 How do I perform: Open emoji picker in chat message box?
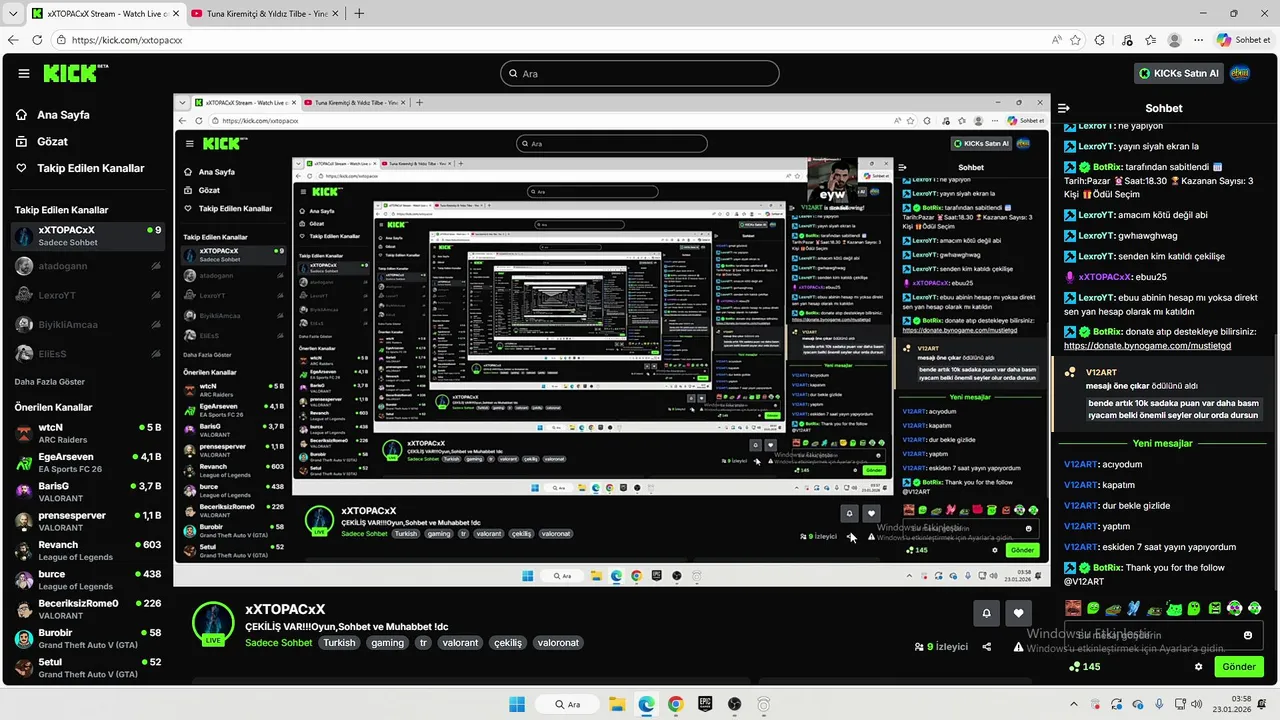(1248, 635)
